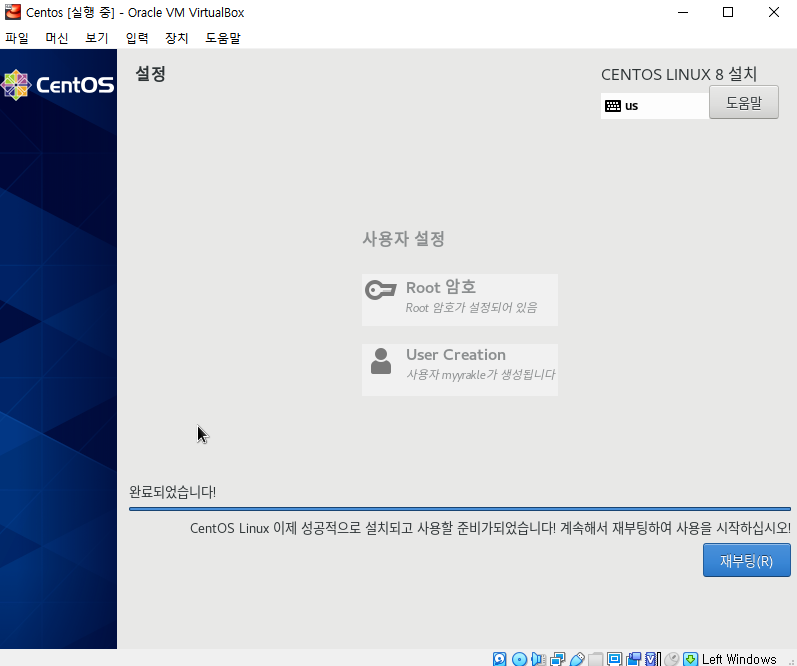The width and height of the screenshot is (797, 666).
Task: Open the 장치 menu
Action: [x=177, y=38]
